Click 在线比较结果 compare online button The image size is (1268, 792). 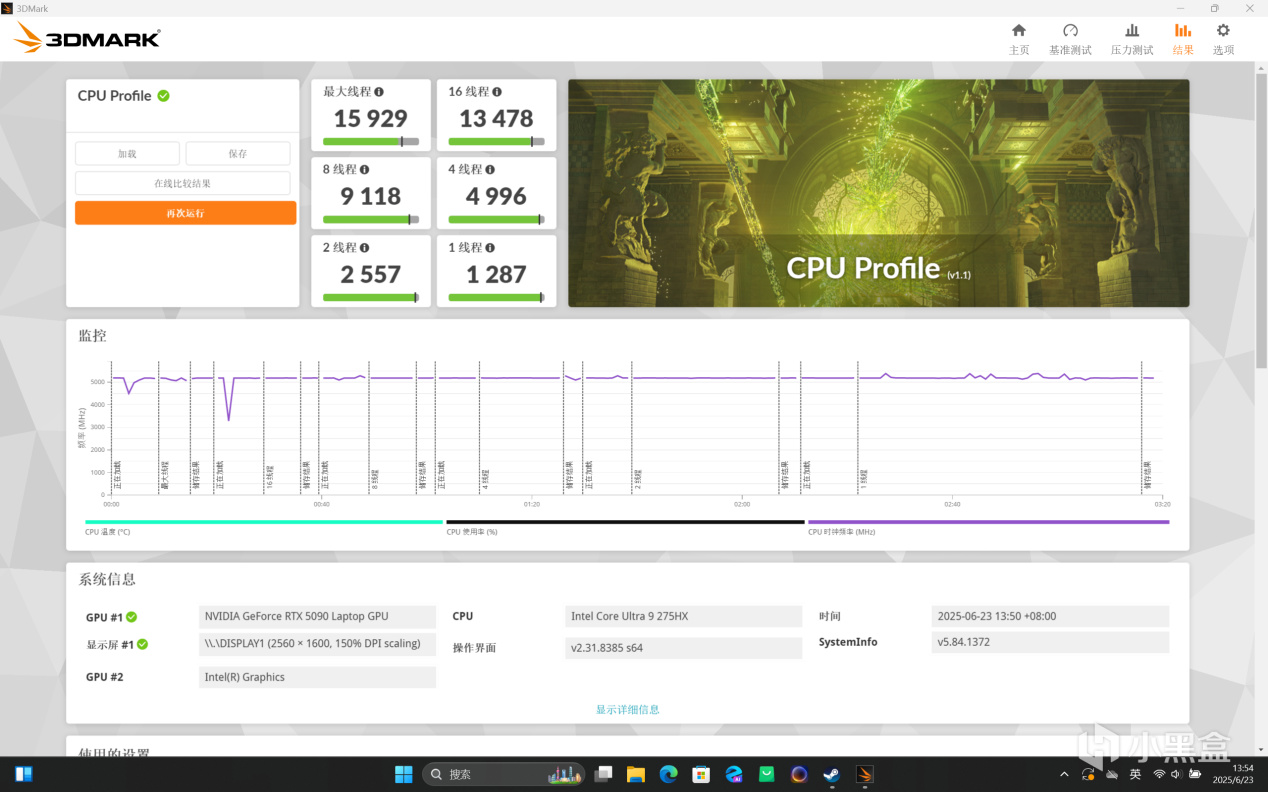point(183,183)
